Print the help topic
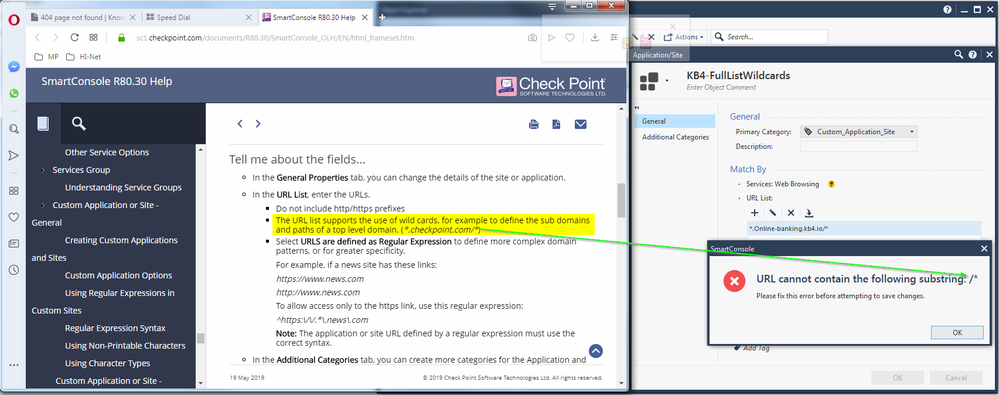 tap(534, 124)
